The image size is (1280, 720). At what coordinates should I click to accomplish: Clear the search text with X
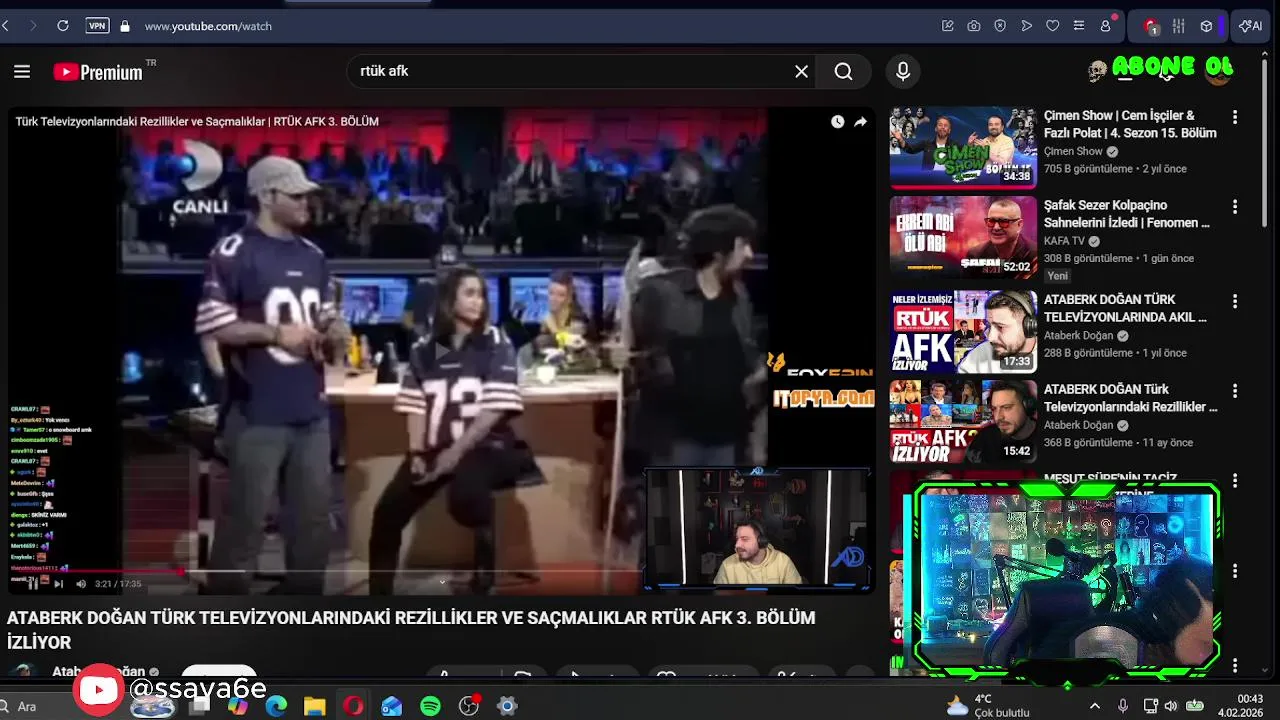[801, 71]
